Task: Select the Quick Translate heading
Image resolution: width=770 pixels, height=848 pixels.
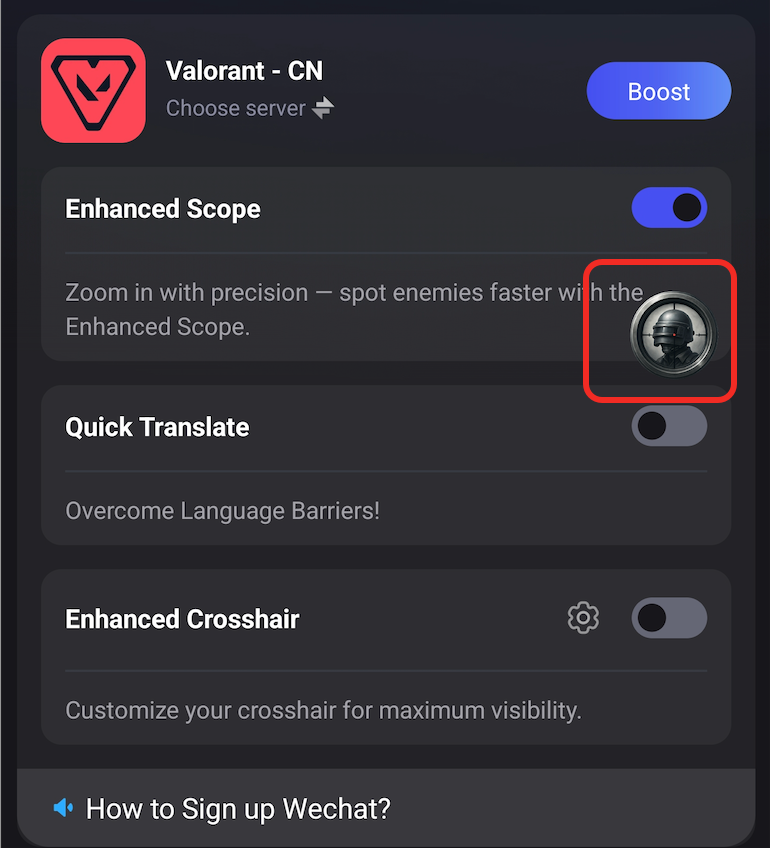Action: coord(157,427)
